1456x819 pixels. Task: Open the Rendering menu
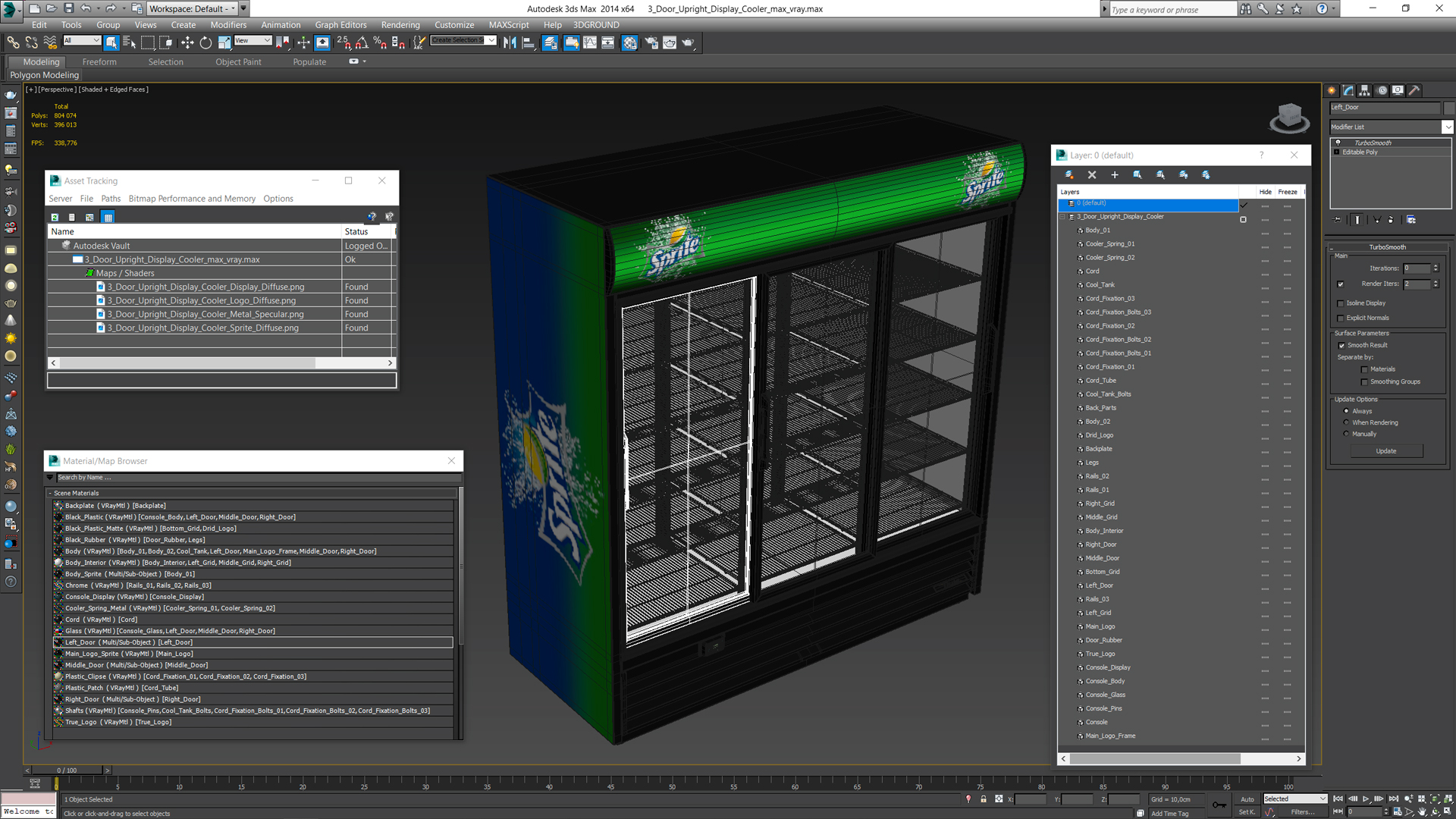400,24
